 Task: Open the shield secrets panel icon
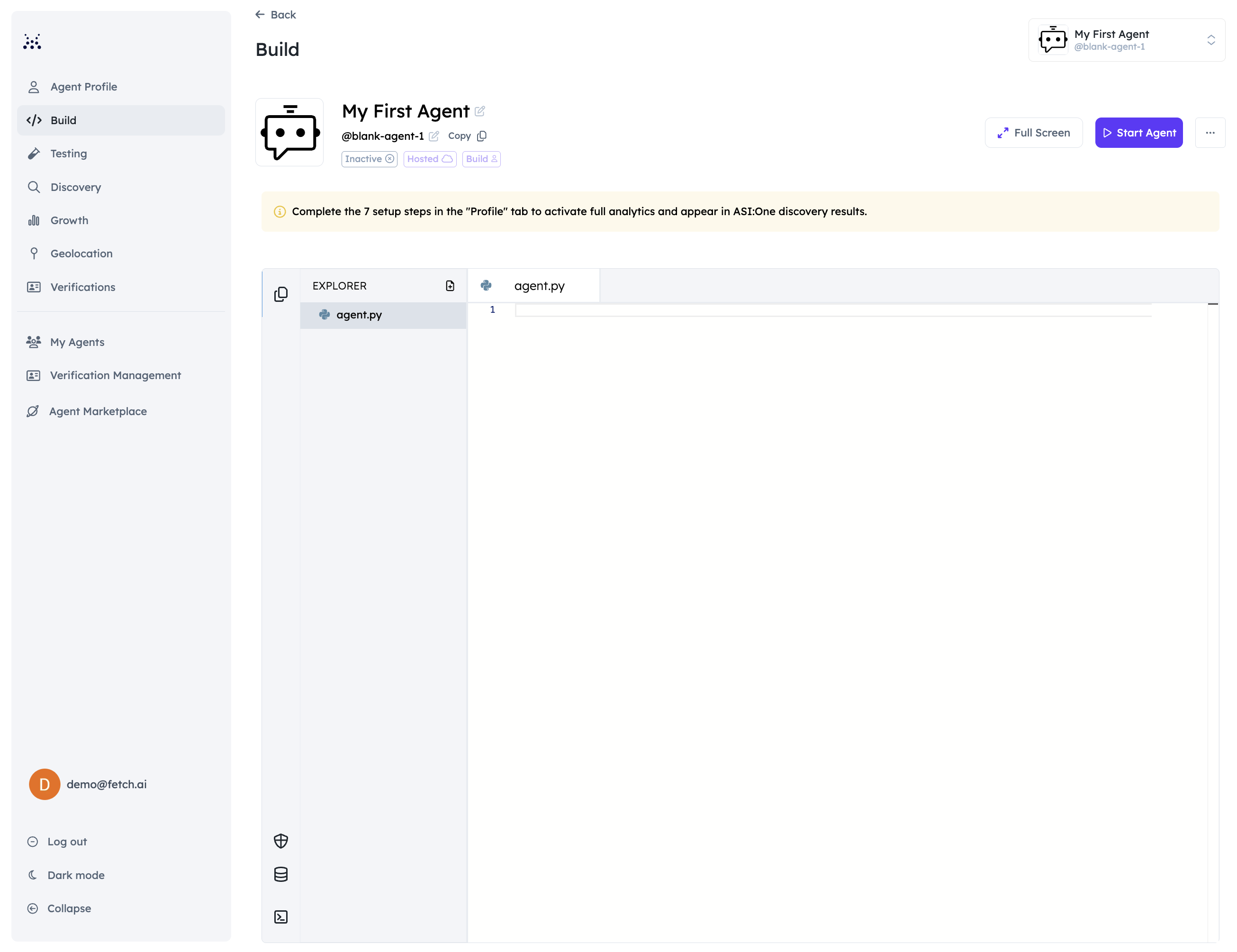[281, 841]
